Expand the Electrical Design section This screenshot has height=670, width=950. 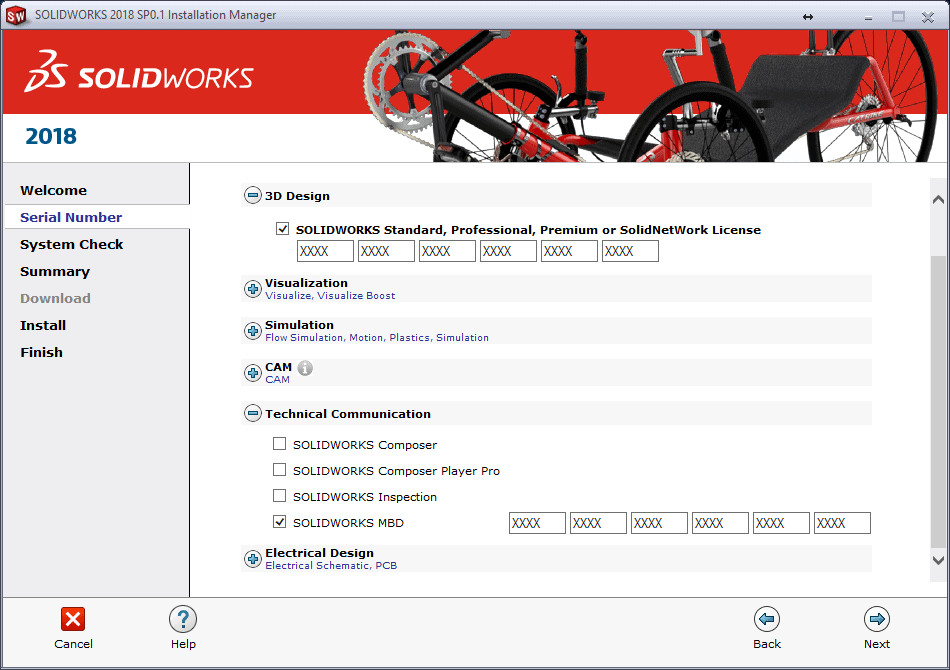click(x=252, y=559)
